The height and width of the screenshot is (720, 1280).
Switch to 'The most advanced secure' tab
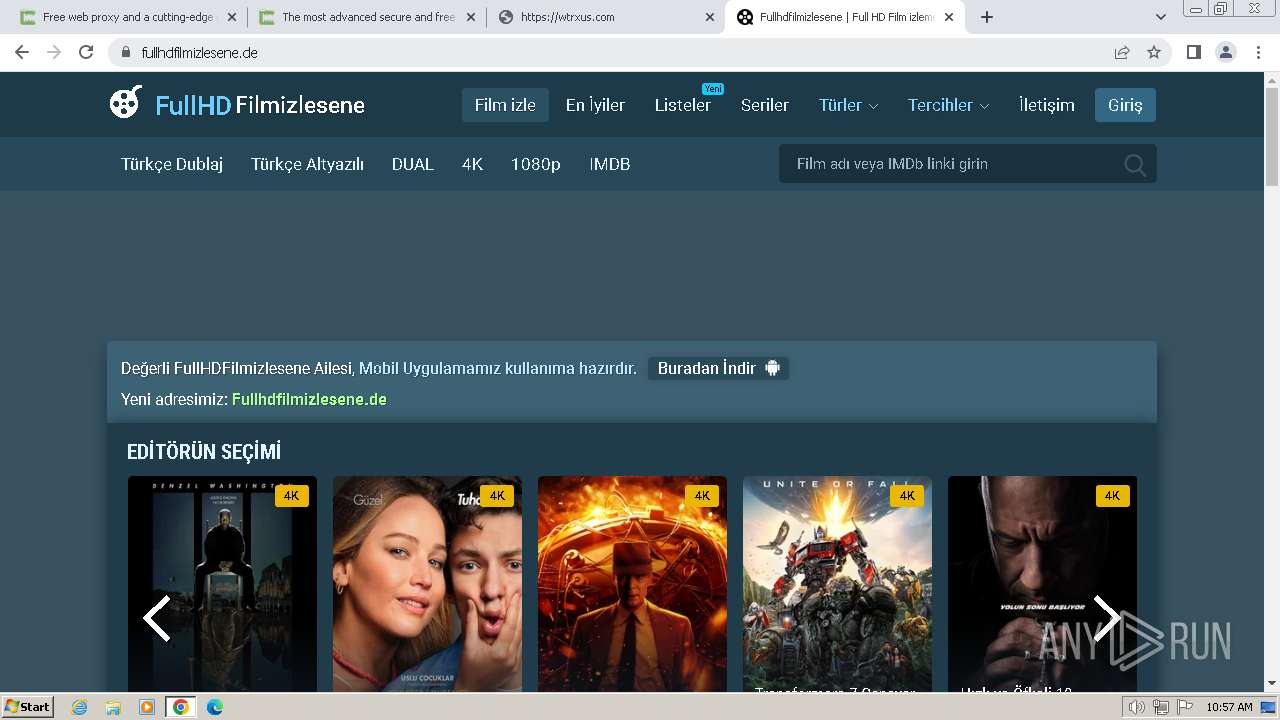(x=365, y=17)
